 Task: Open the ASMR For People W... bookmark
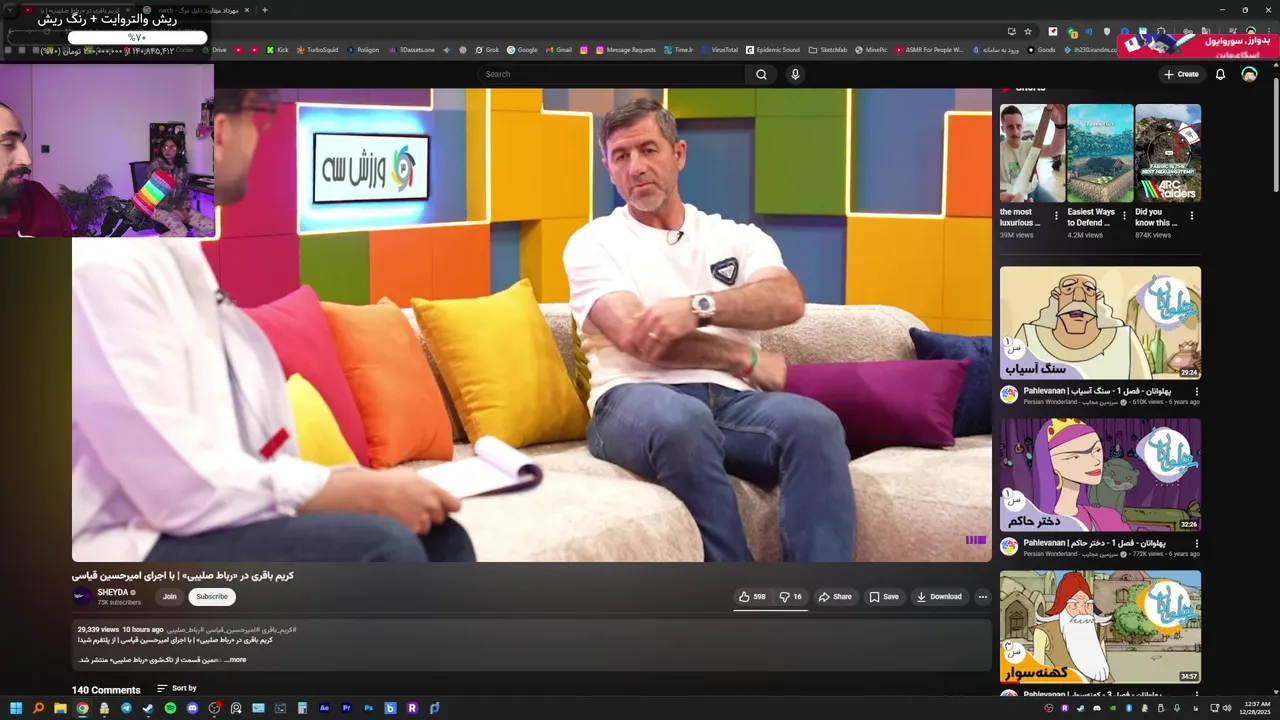(930, 50)
